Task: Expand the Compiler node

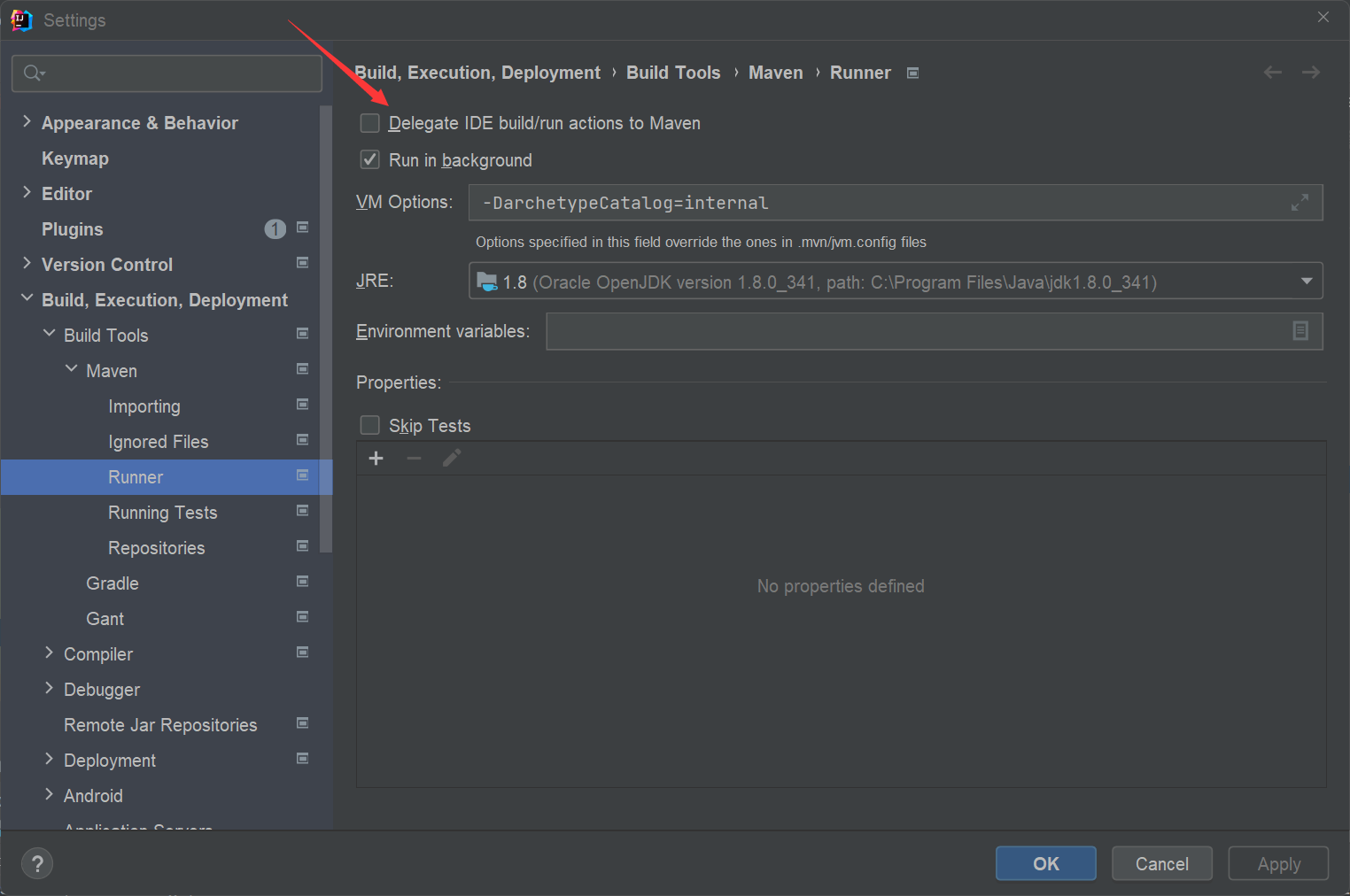Action: pos(49,653)
